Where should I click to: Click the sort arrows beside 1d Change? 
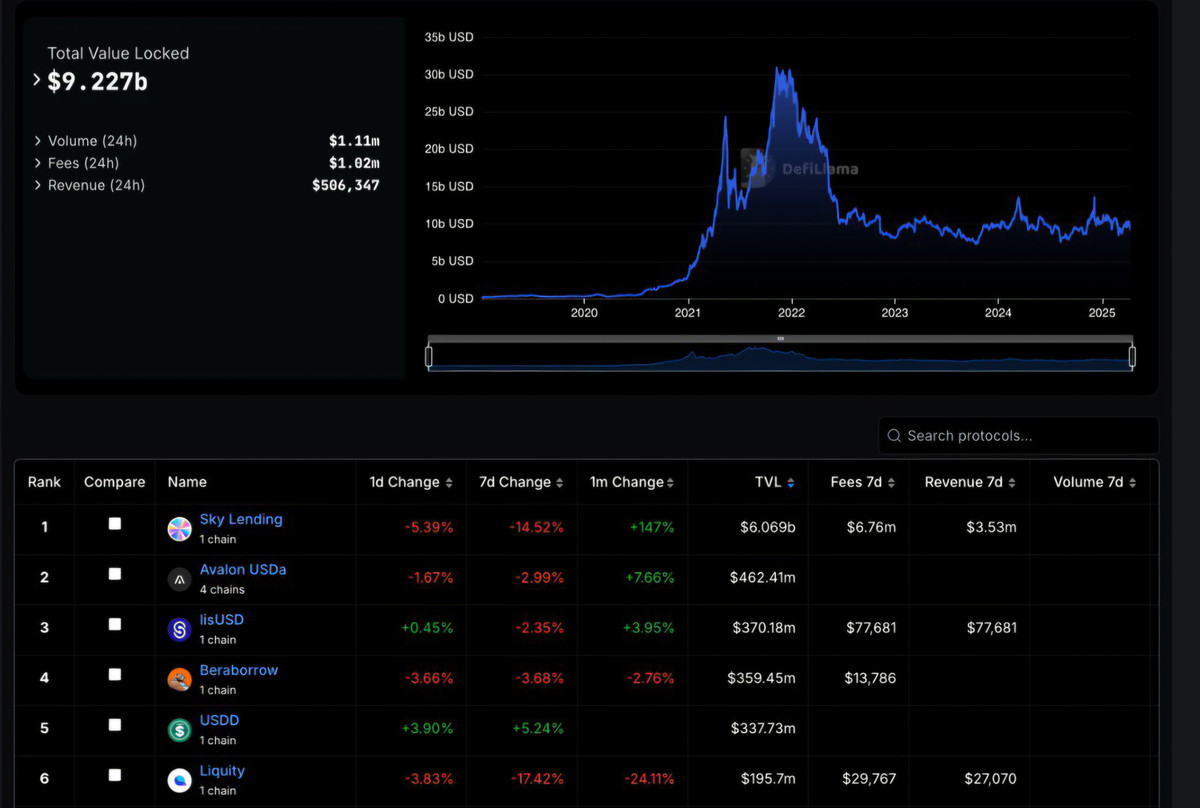pos(449,483)
